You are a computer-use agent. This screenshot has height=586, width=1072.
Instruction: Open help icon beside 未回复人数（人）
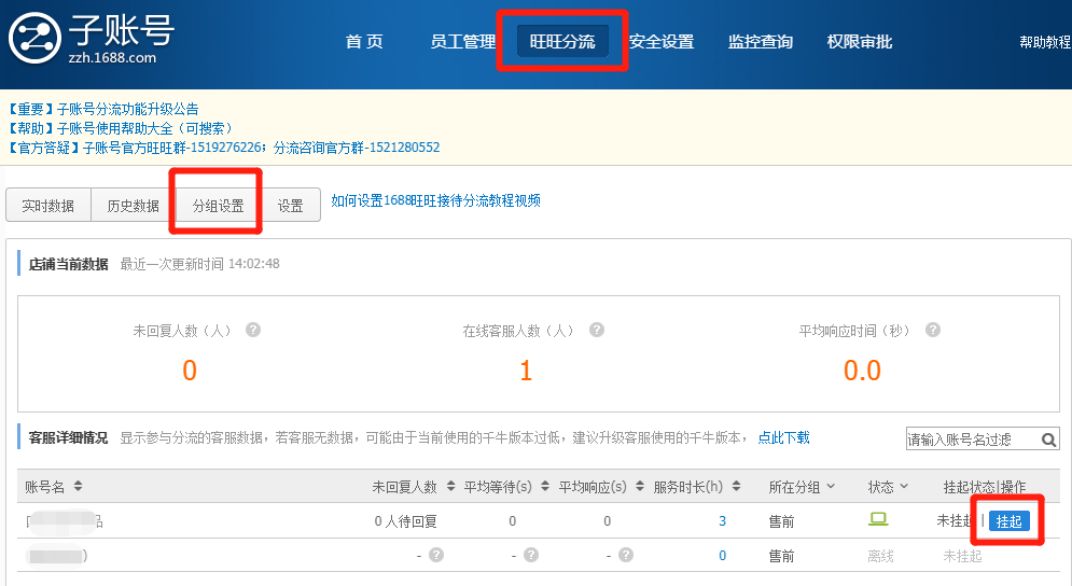click(x=253, y=330)
